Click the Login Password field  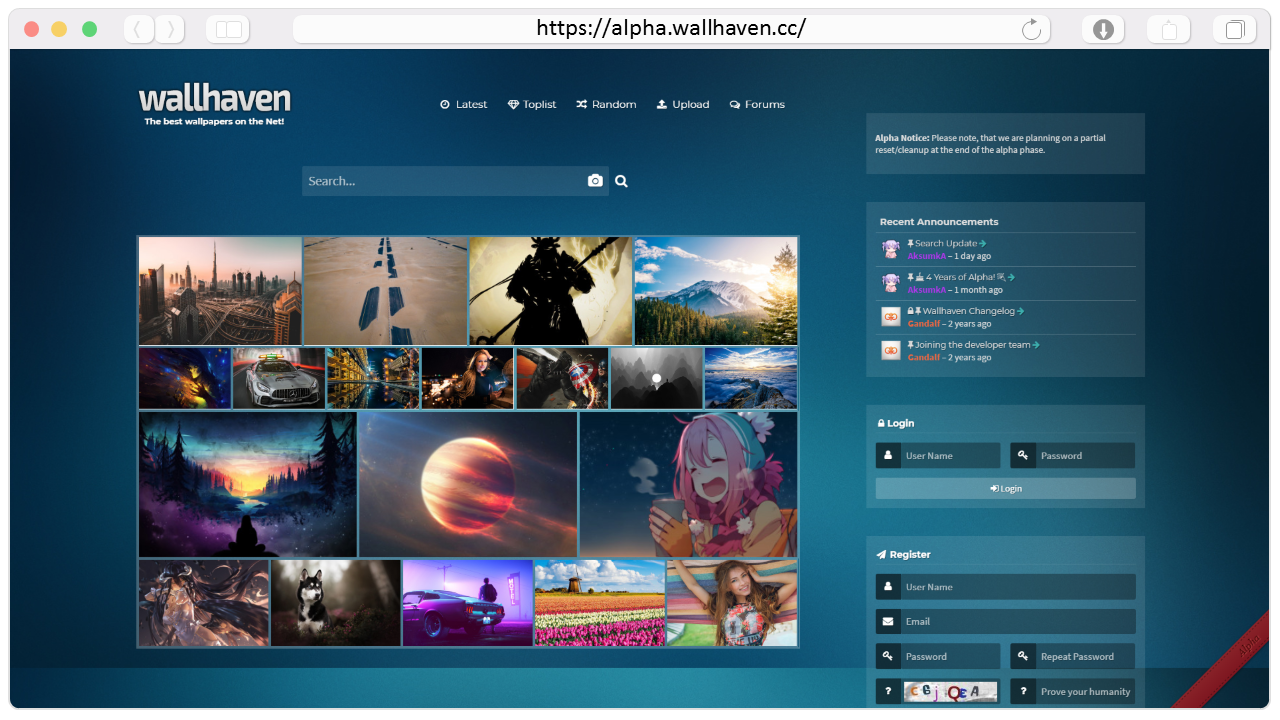tap(1073, 456)
